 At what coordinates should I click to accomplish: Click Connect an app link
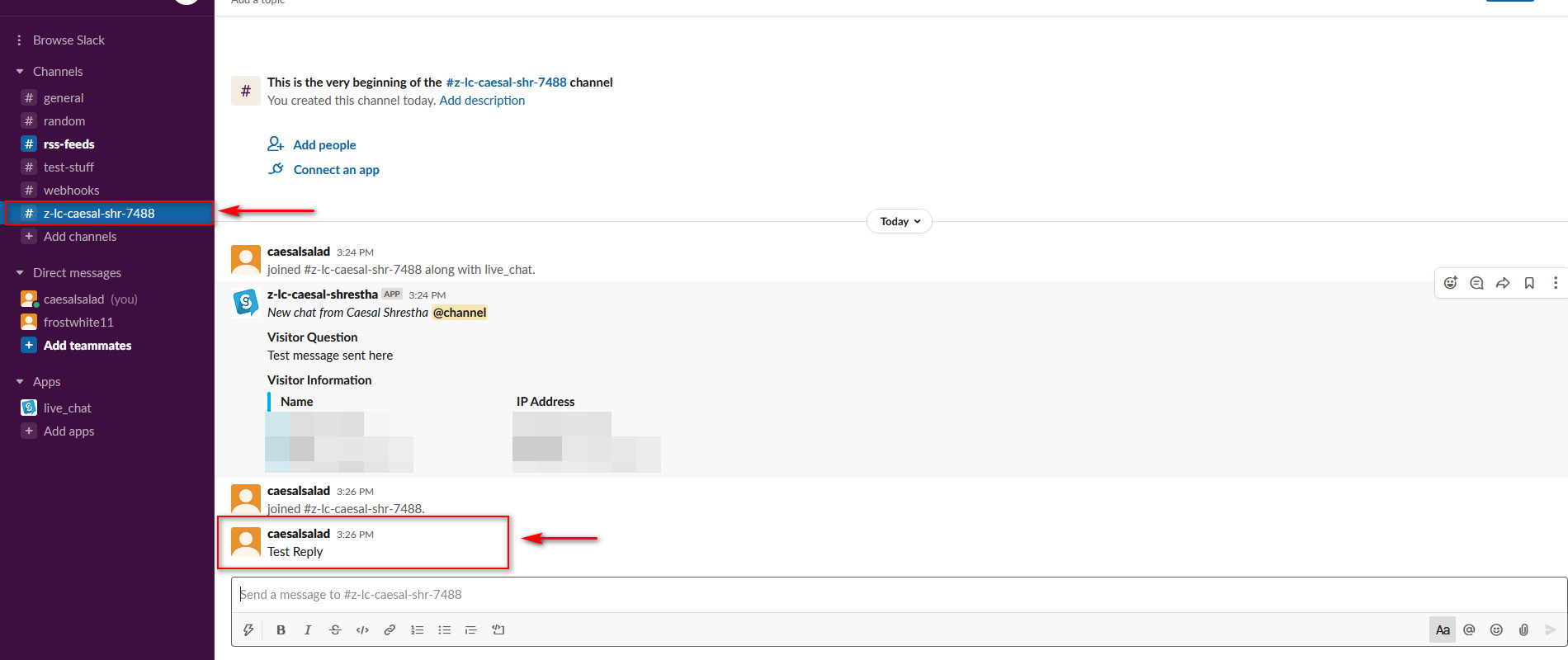point(336,170)
